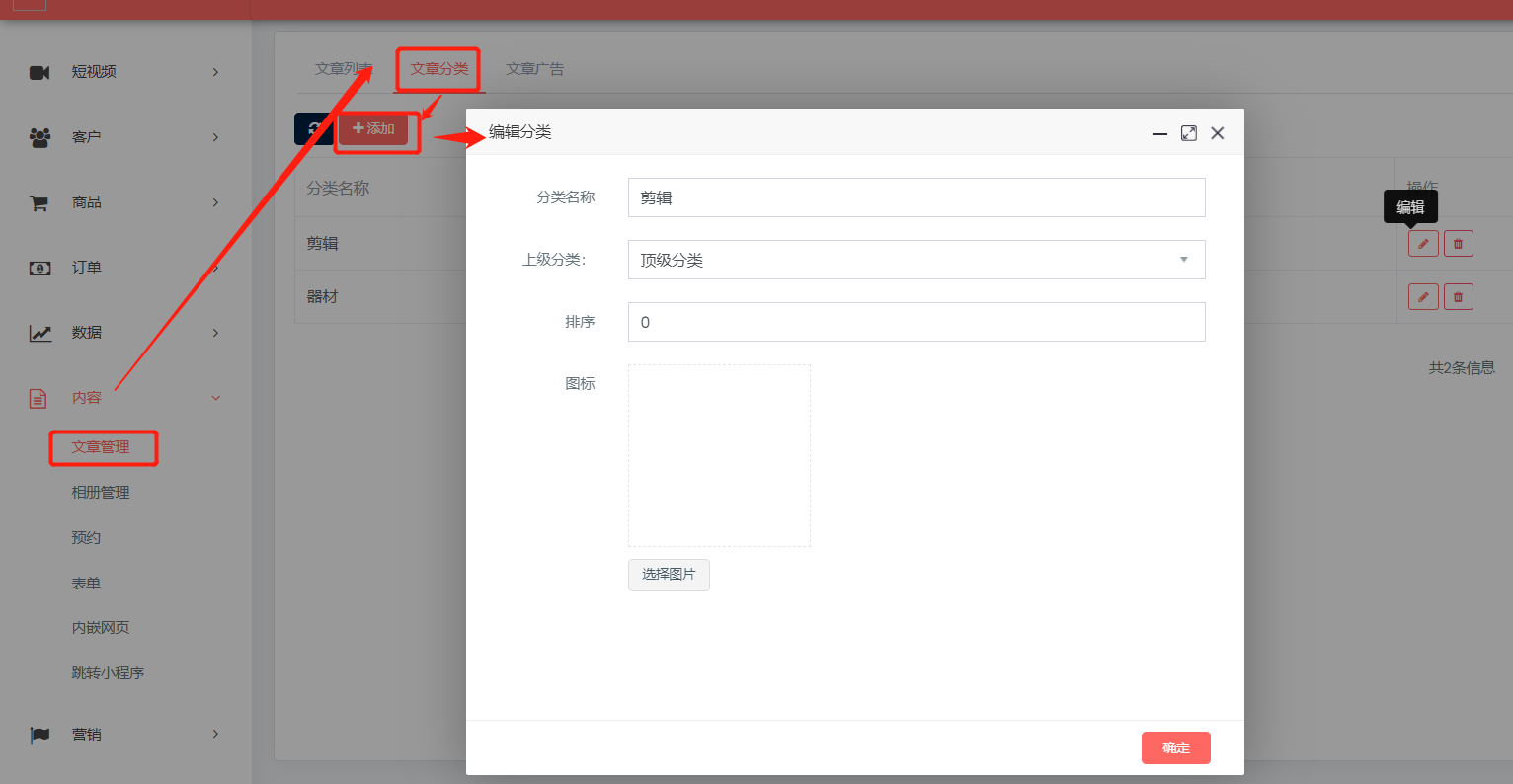The image size is (1513, 784).
Task: Confirm with the 确定 button
Action: (x=1176, y=747)
